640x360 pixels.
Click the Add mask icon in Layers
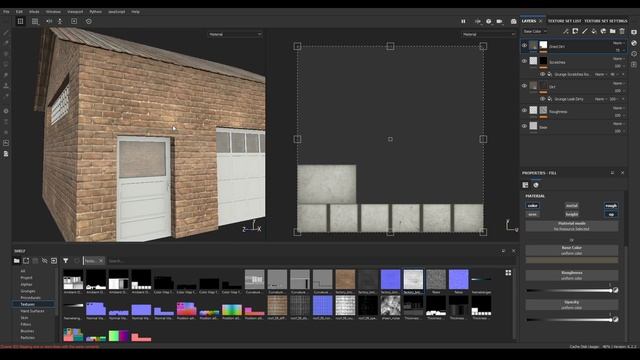click(575, 31)
